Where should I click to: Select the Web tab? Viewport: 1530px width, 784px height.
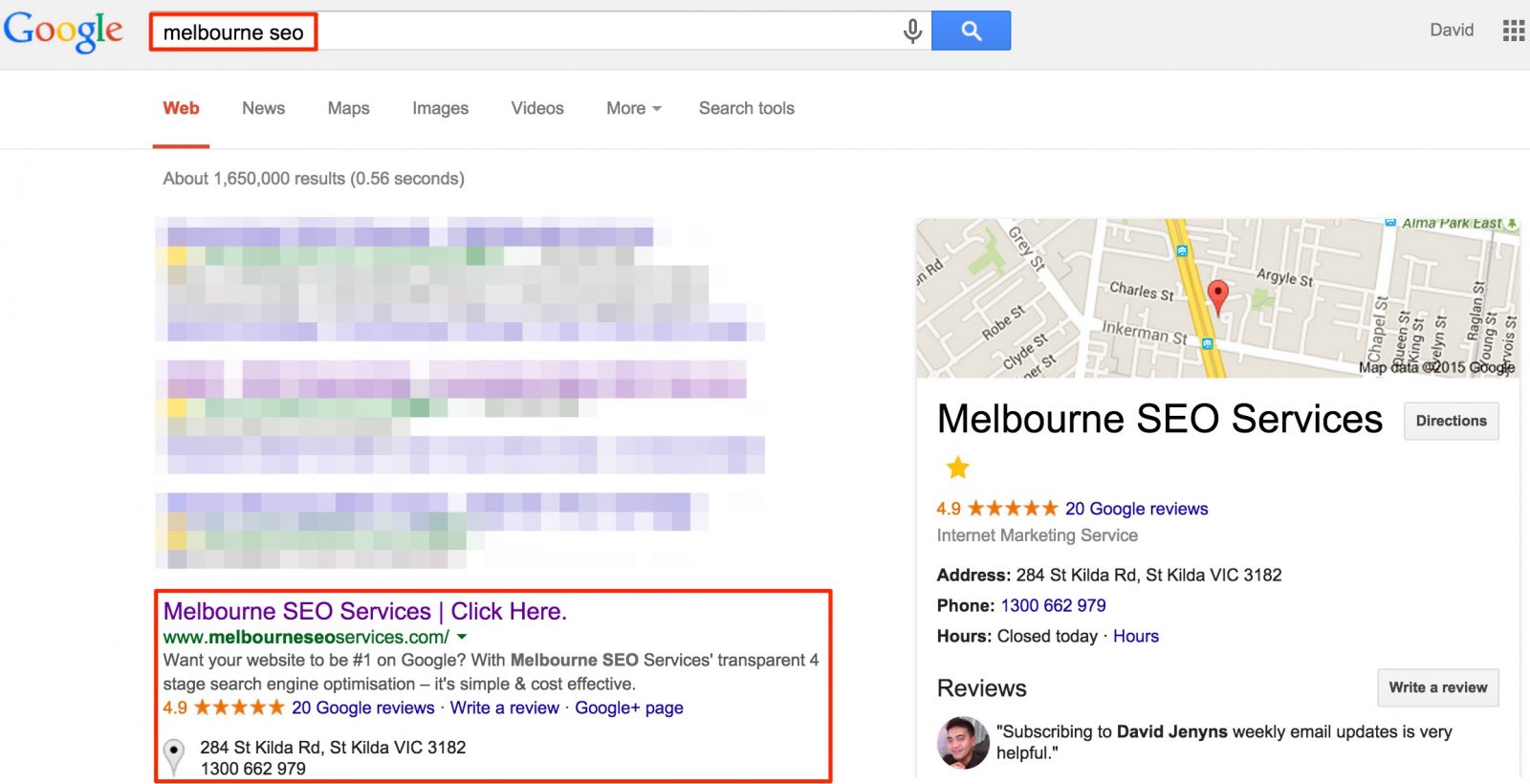181,108
